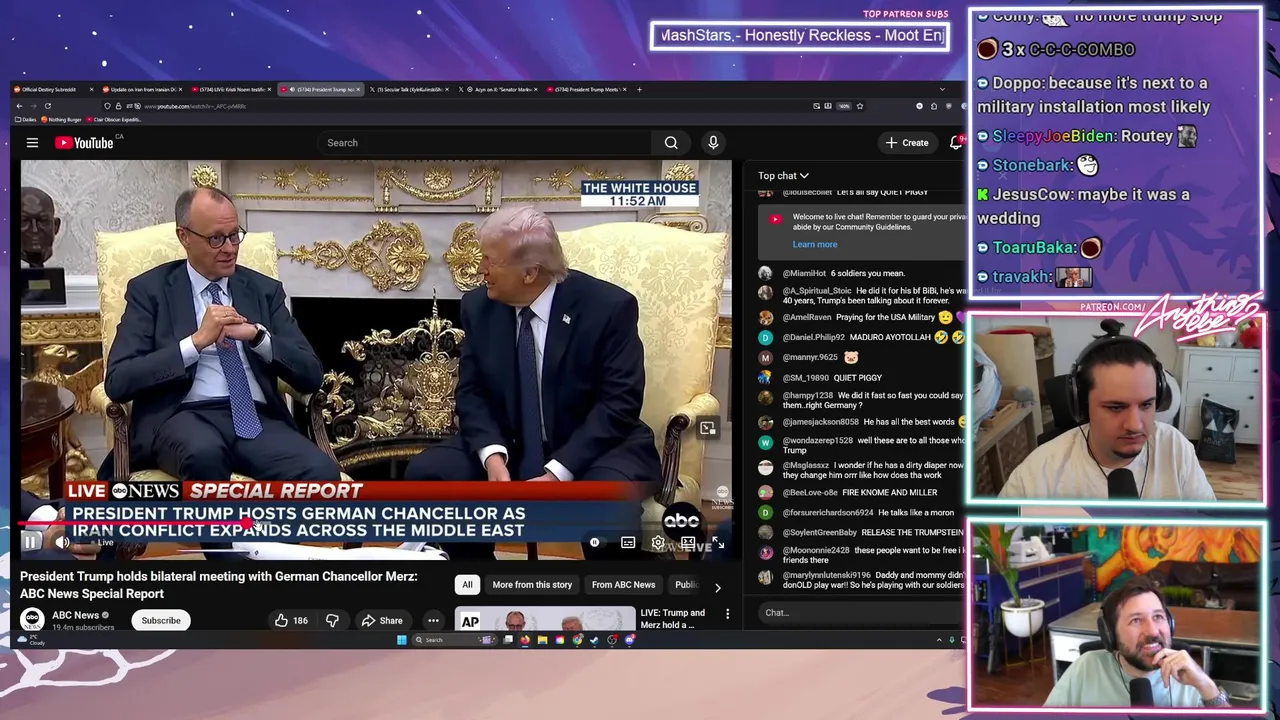
Task: Open File Explorer from taskbar
Action: (x=542, y=640)
